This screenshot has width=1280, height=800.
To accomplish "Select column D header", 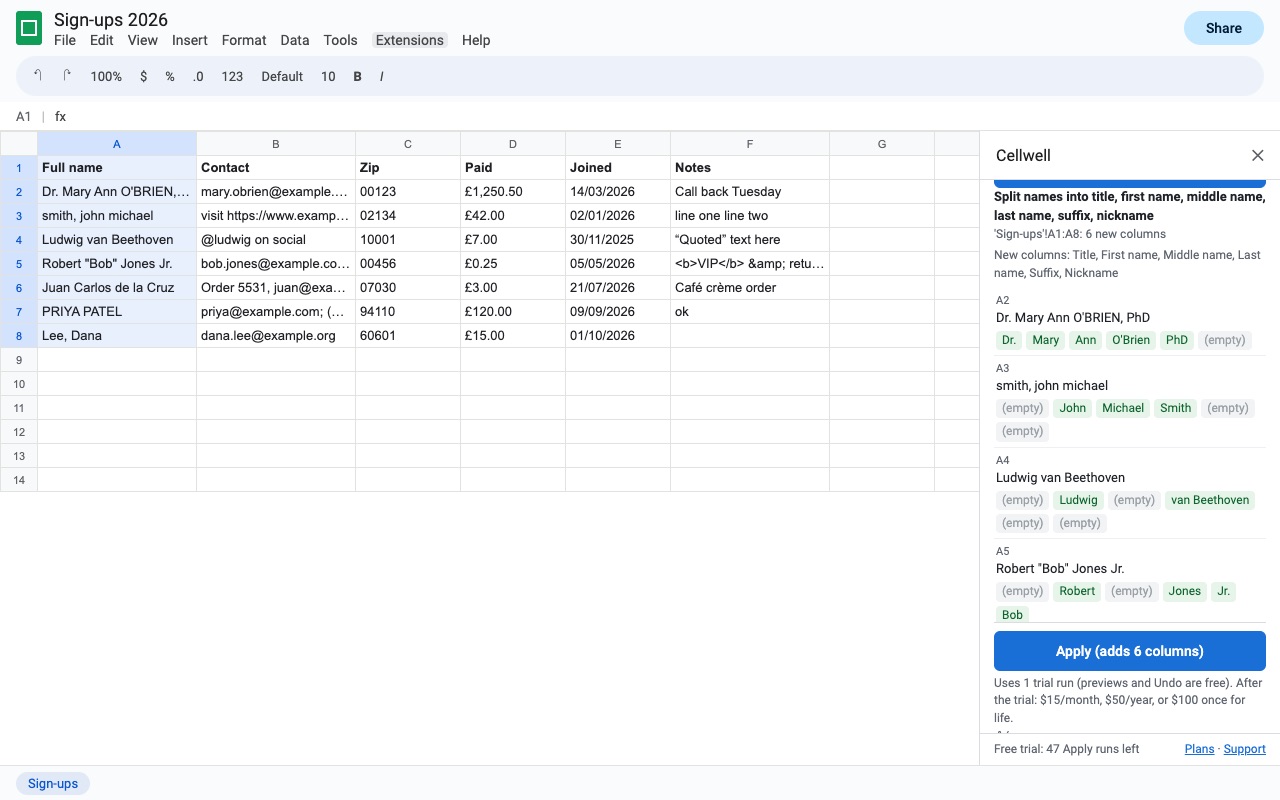I will 513,144.
